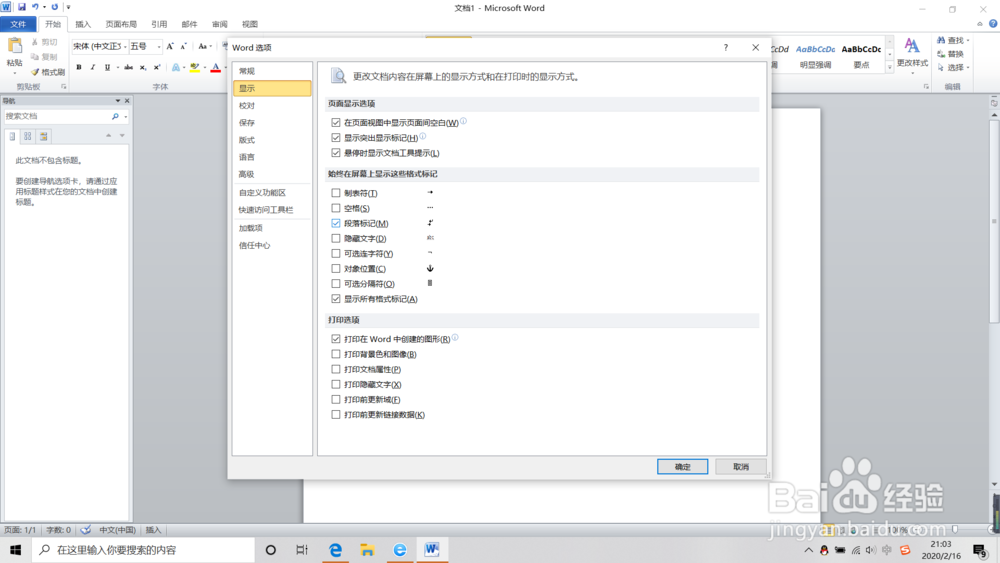The height and width of the screenshot is (563, 1000).
Task: Select Customize Ribbon (自定义功能区) option
Action: click(272, 193)
